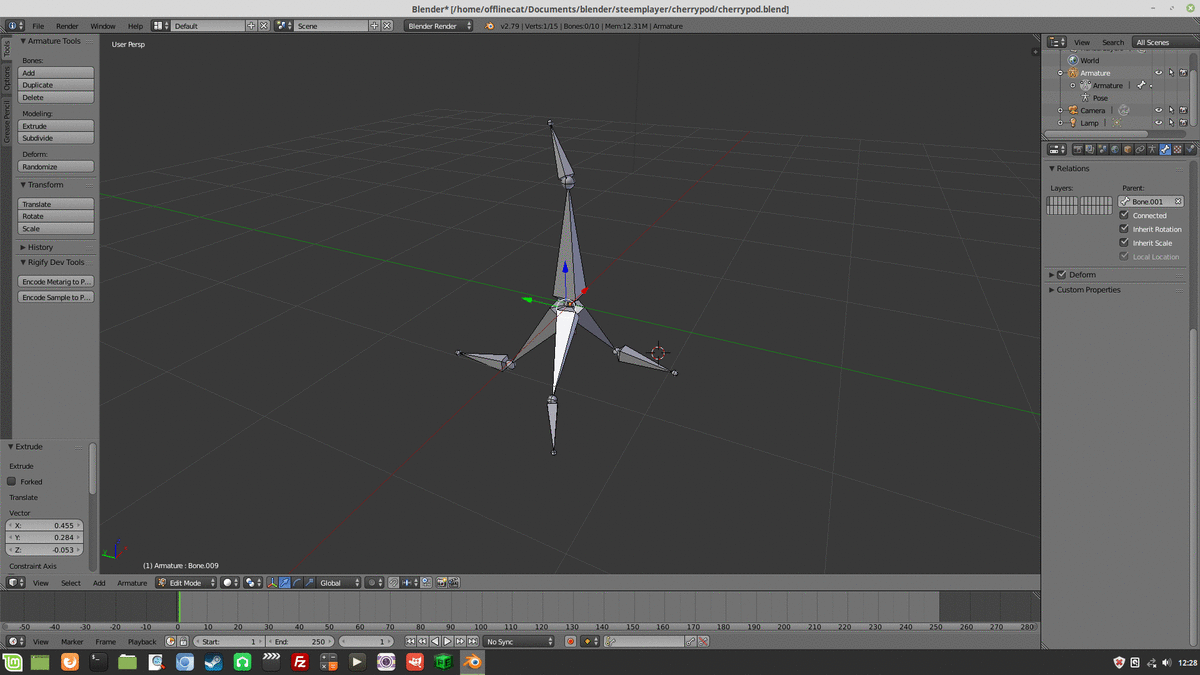Click the End frame field
This screenshot has height=675, width=1200.
point(301,641)
